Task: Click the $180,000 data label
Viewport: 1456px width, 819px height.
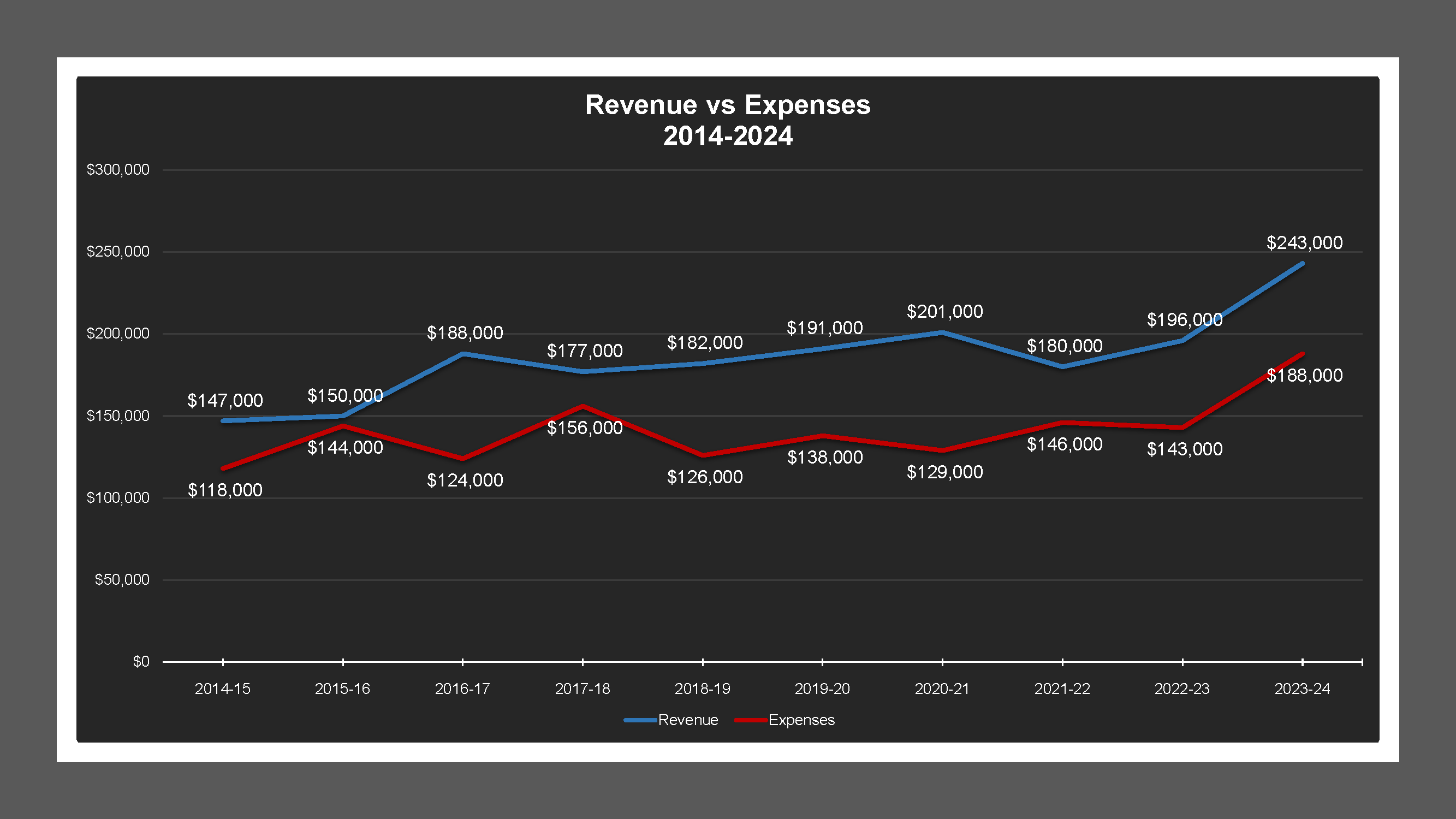Action: pos(1065,346)
